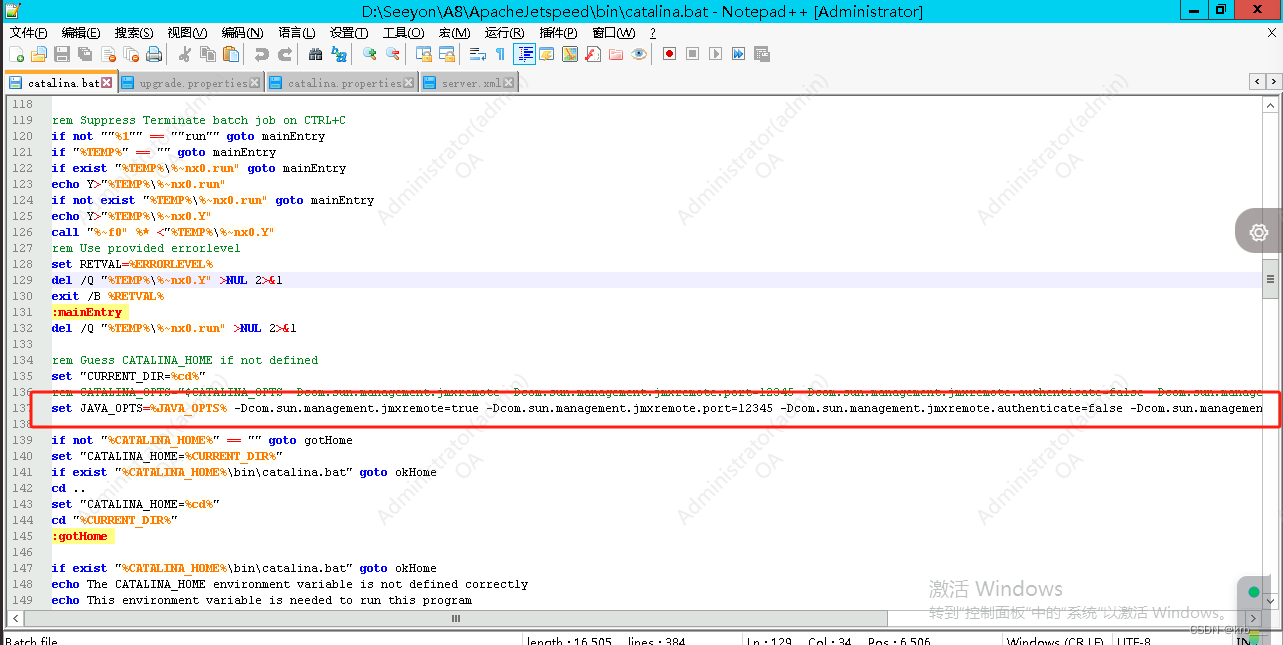1283x645 pixels.
Task: Open the 插件(P) menu
Action: pos(558,33)
